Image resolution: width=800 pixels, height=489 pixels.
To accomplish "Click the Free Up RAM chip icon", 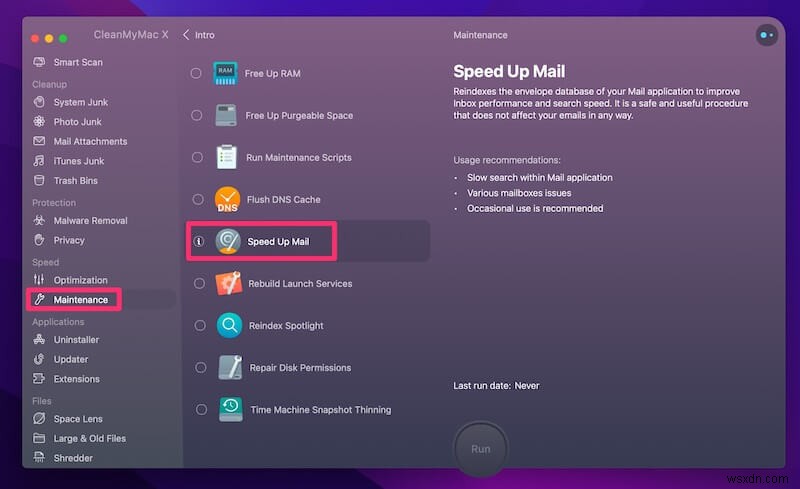I will [x=225, y=73].
